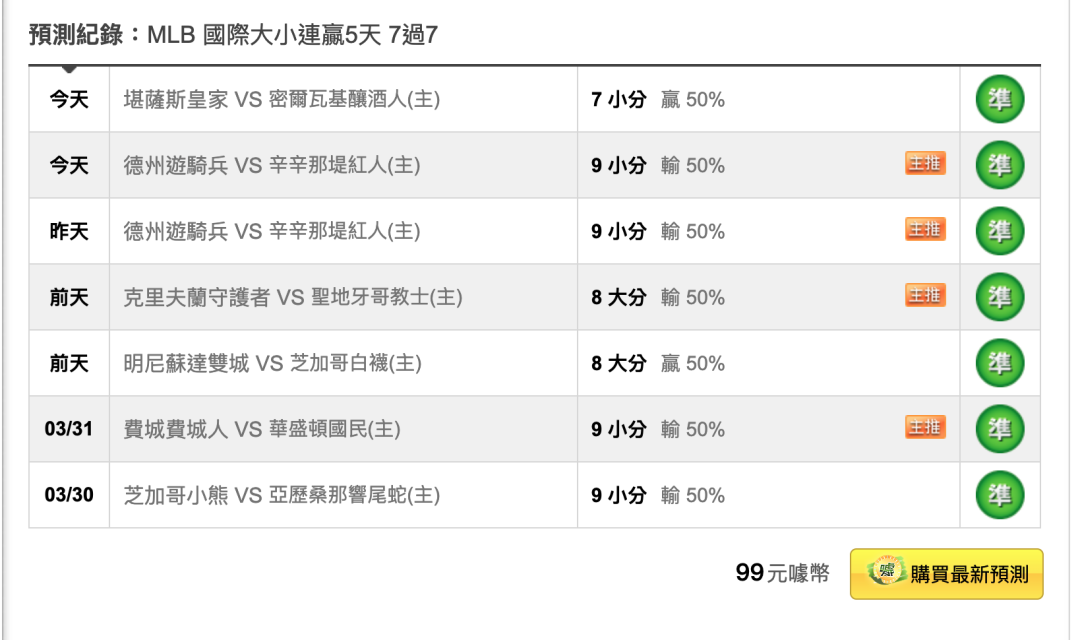
Task: Open the 芝加哥小熊 VS 亞歷桑那響尾蛇 matchup
Action: [282, 495]
